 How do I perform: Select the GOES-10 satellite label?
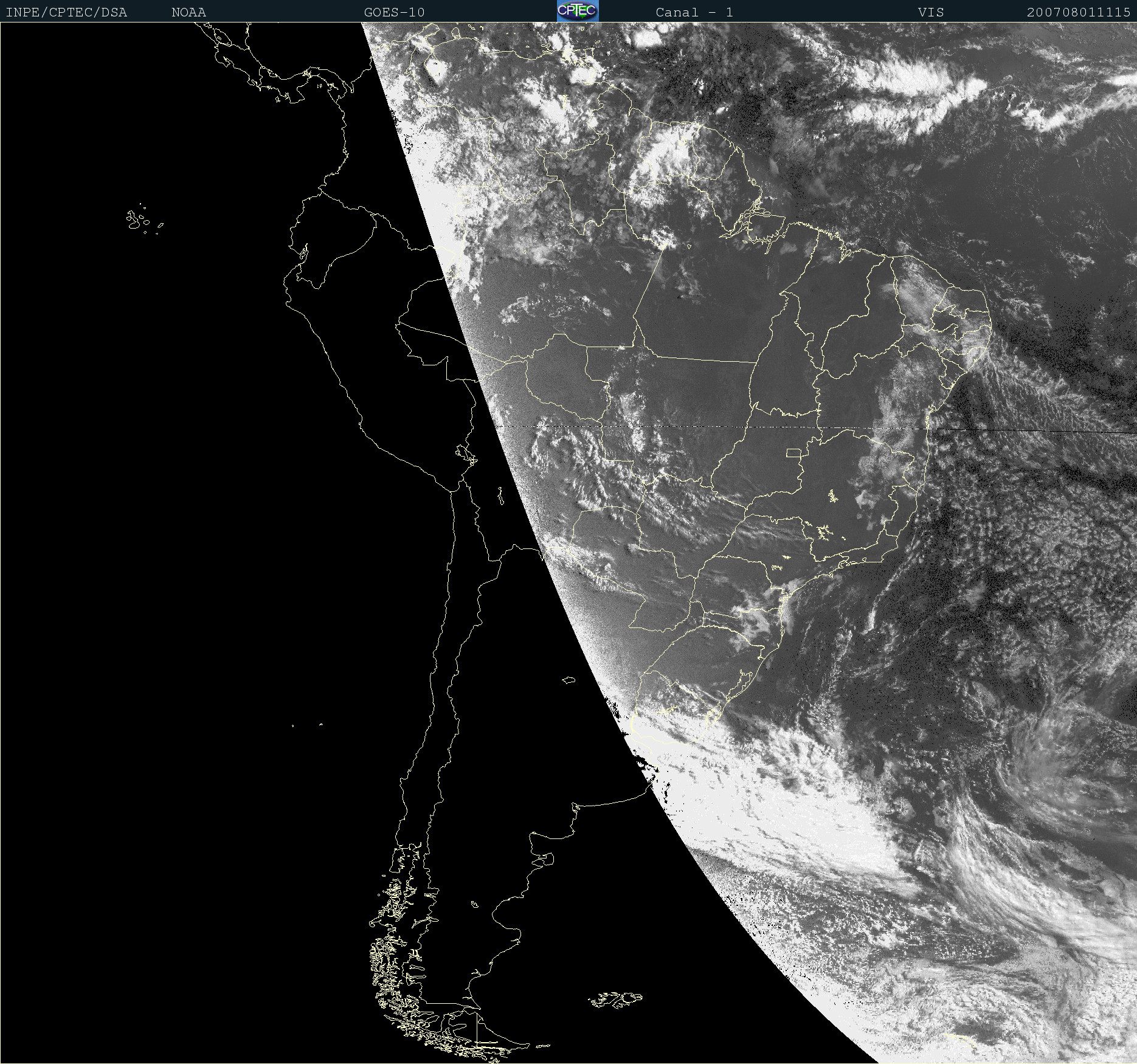click(x=394, y=12)
